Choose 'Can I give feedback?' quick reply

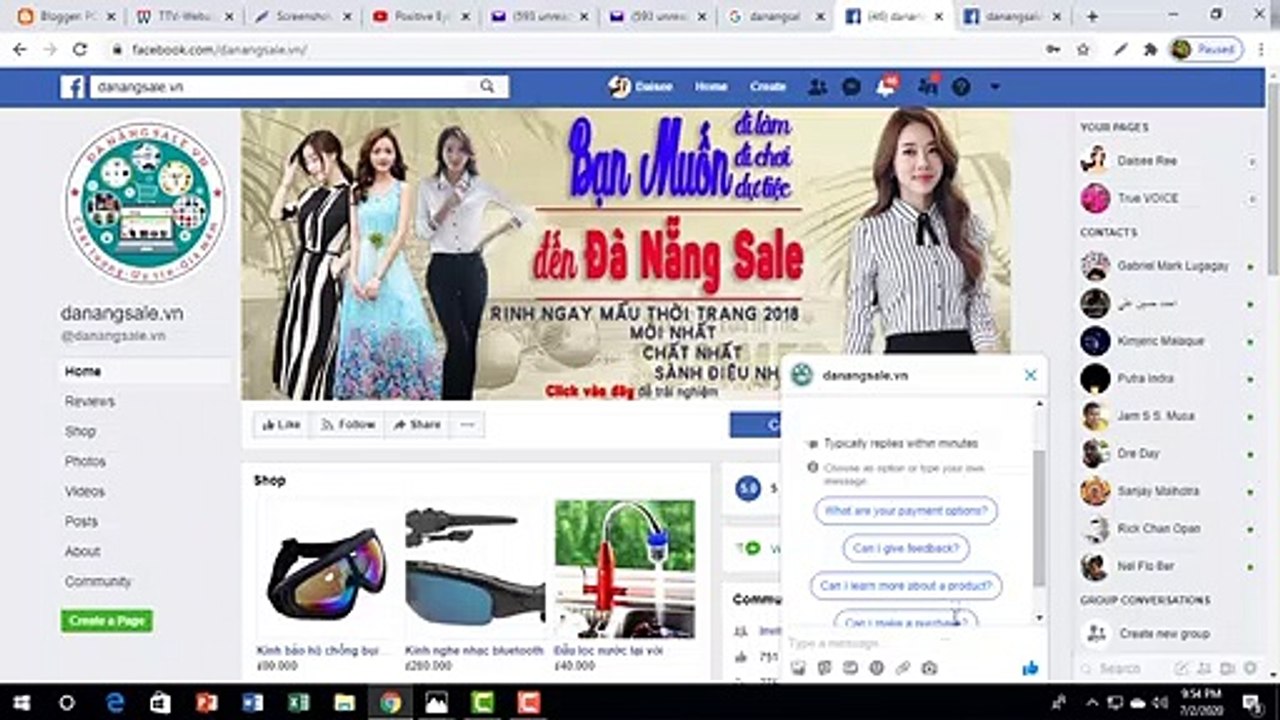pos(906,548)
